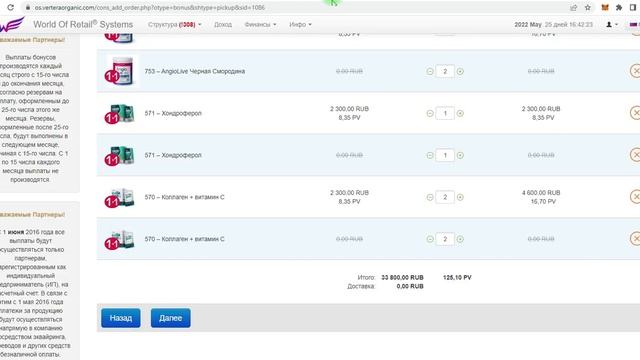The image size is (640, 360).
Task: Click quantity field of 0,00 RUB Коллаген row
Action: [x=445, y=239]
